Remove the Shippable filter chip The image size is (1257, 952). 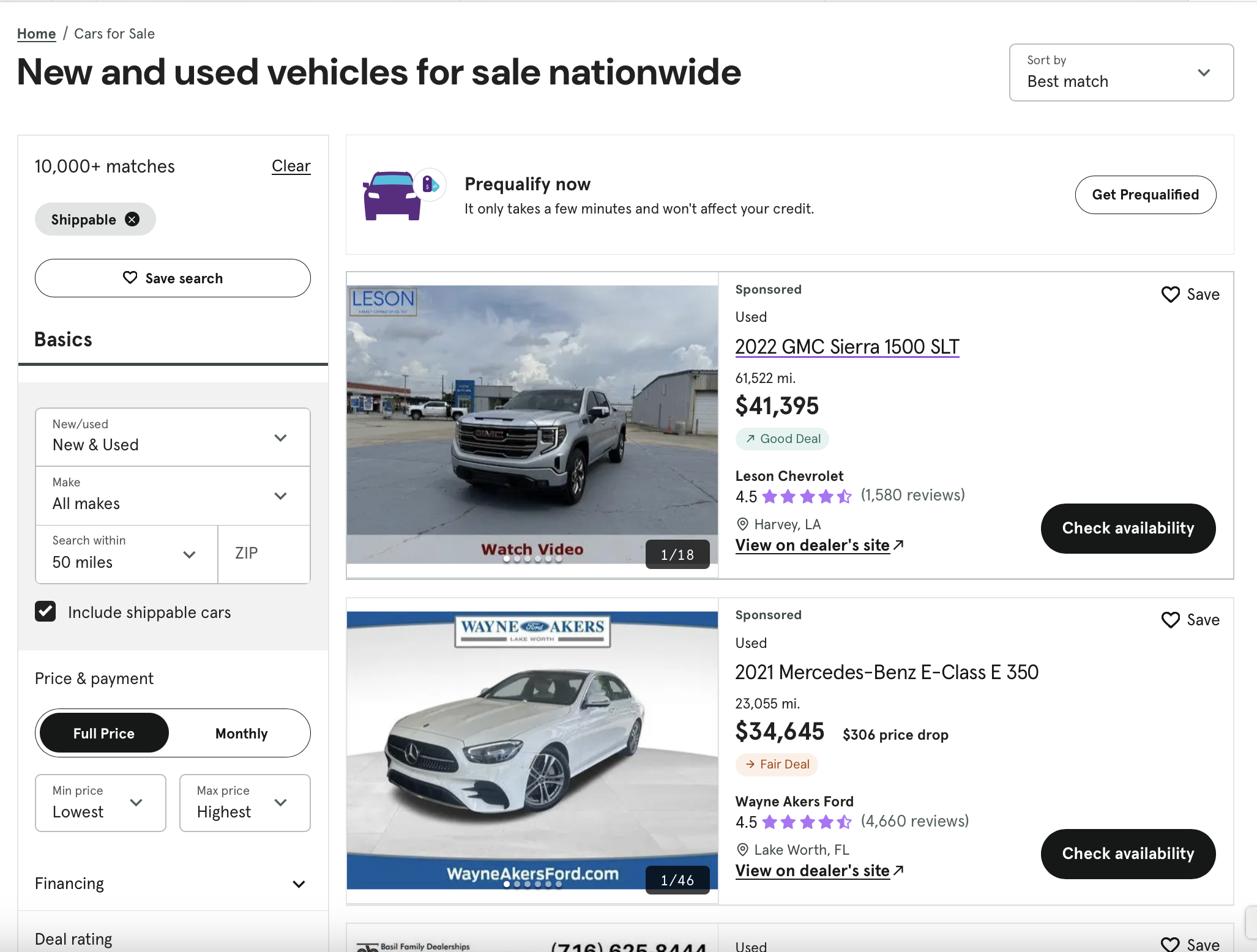(x=132, y=219)
